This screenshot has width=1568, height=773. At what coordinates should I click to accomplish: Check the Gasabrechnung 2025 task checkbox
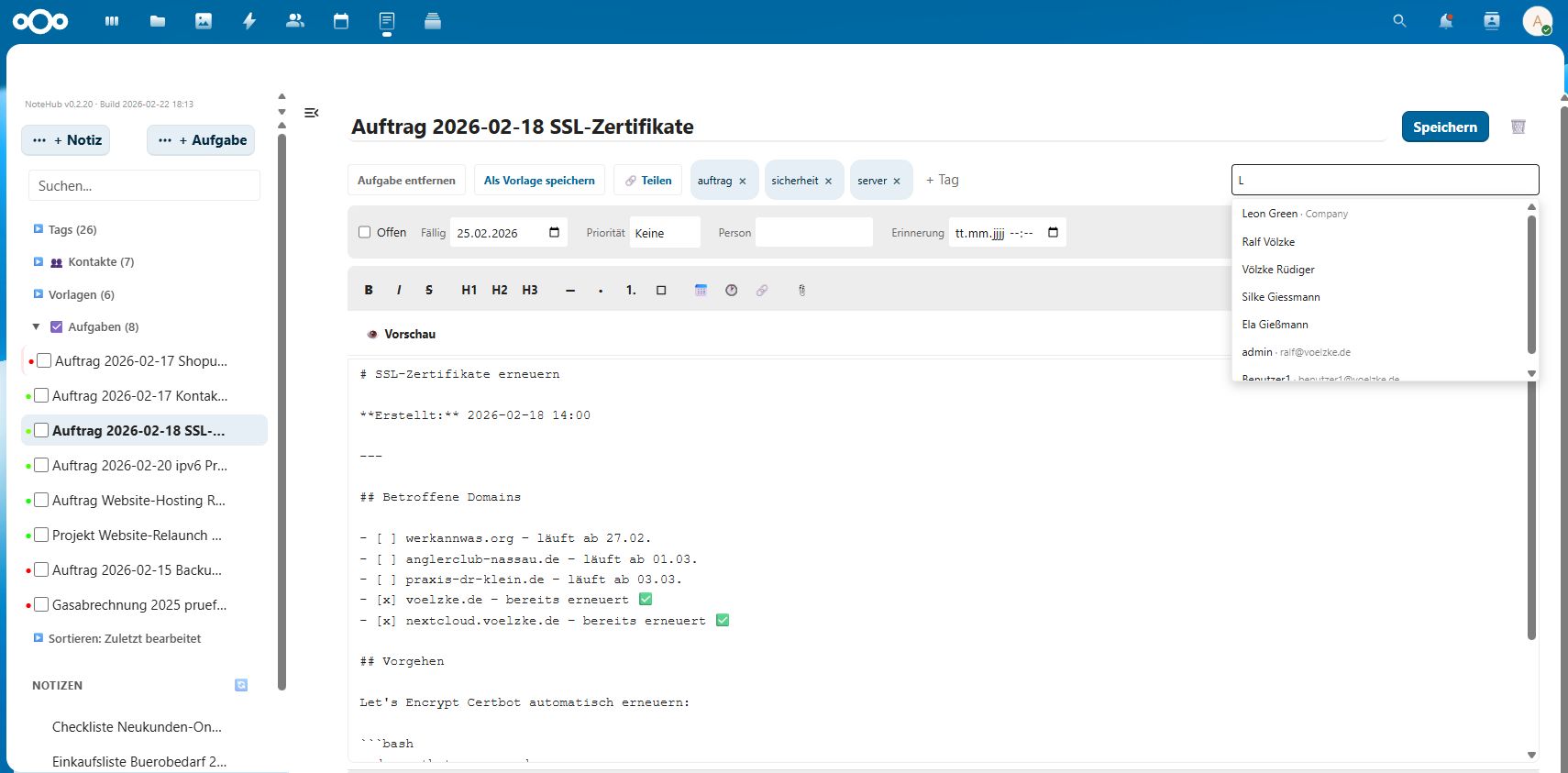(x=41, y=604)
